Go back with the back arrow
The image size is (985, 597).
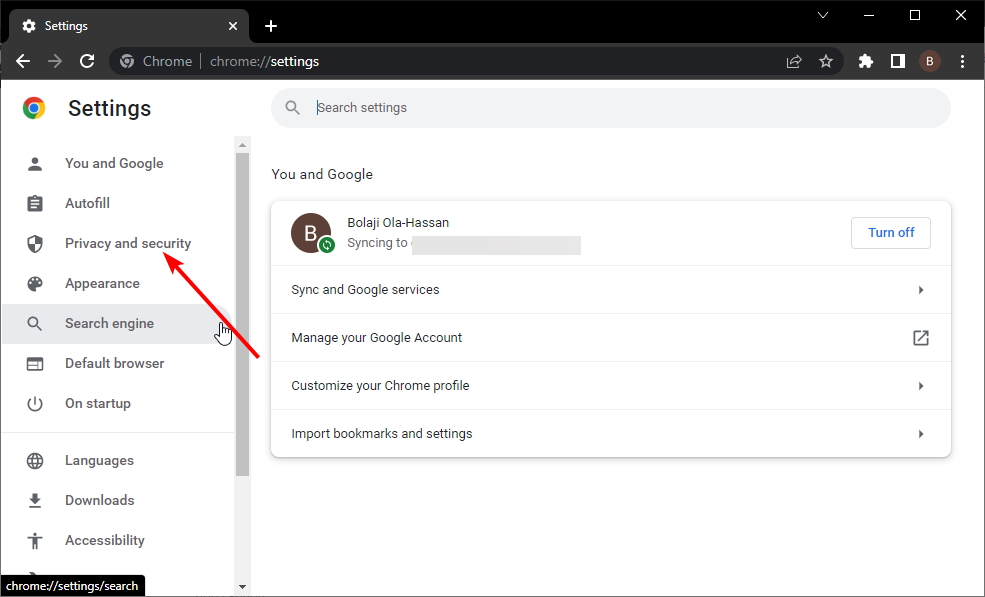pyautogui.click(x=23, y=61)
